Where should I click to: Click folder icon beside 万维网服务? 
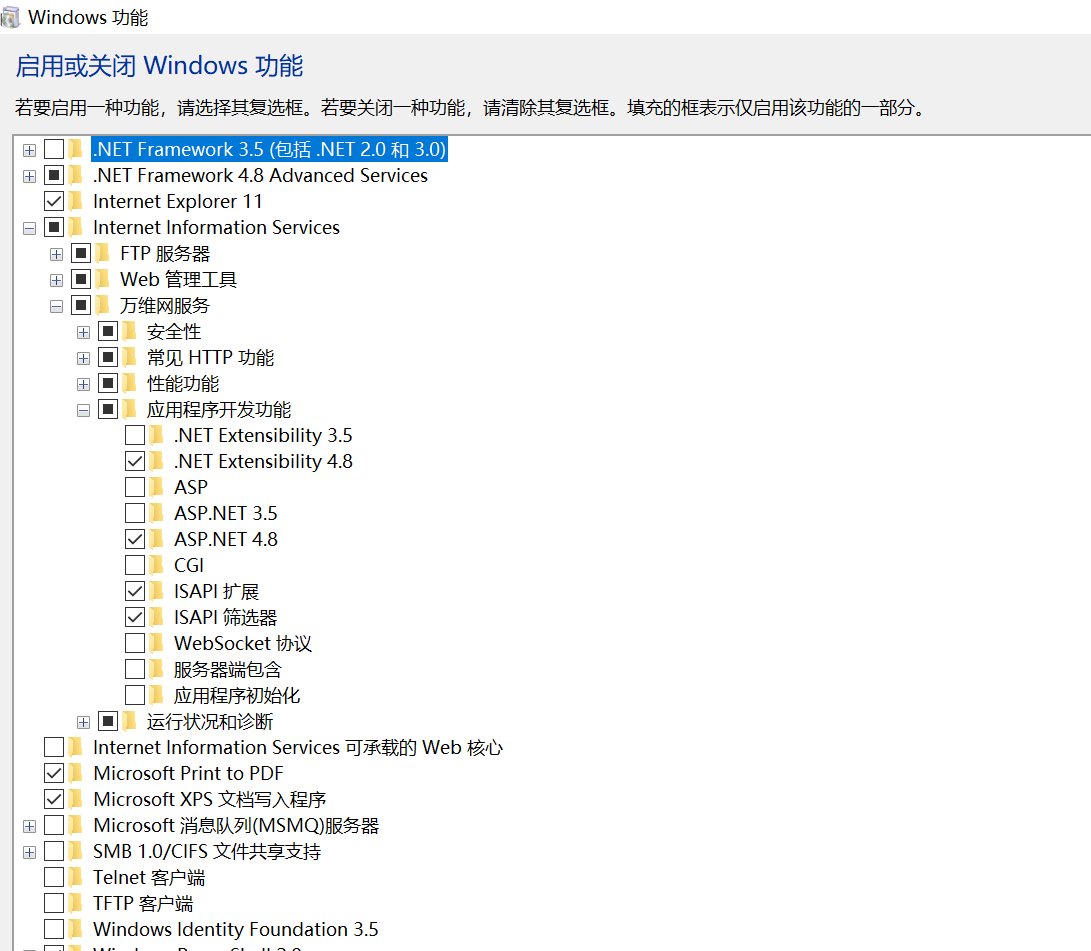[104, 305]
